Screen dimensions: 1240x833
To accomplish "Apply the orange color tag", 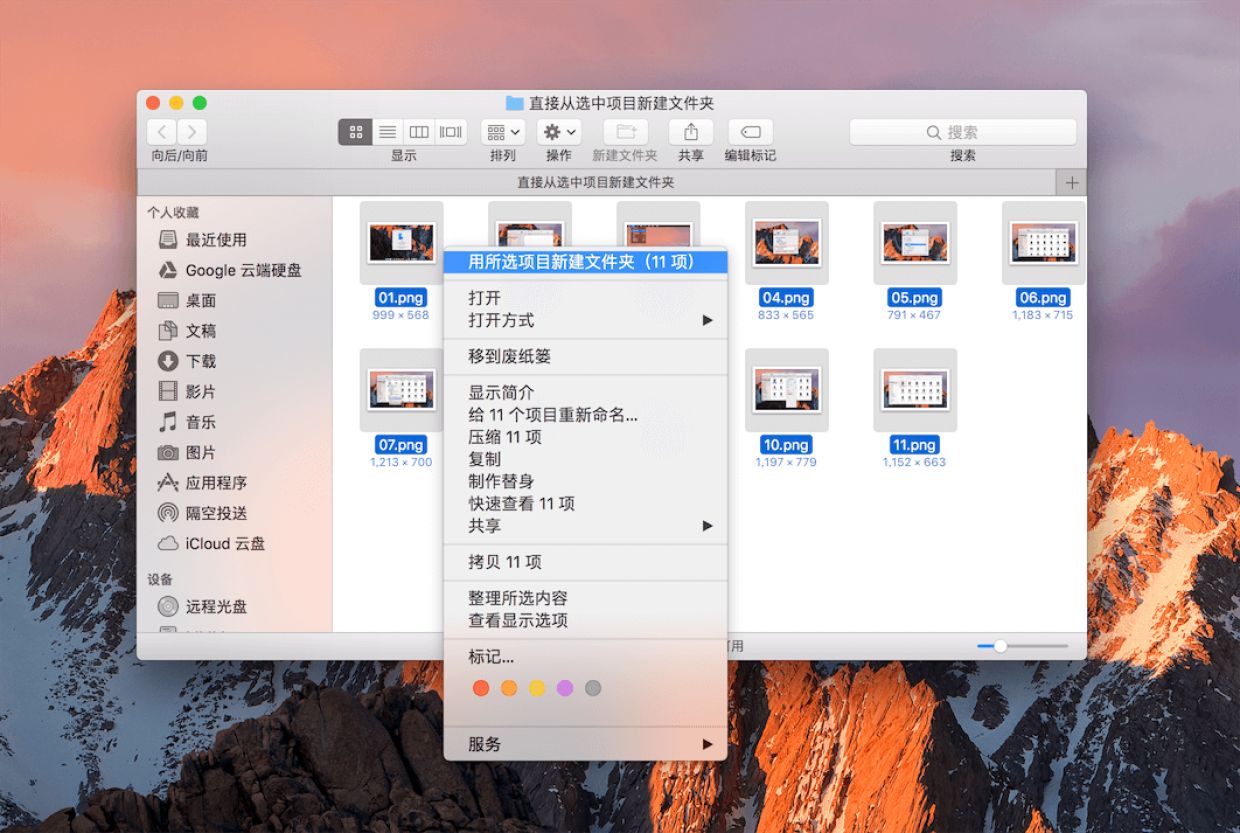I will 509,688.
